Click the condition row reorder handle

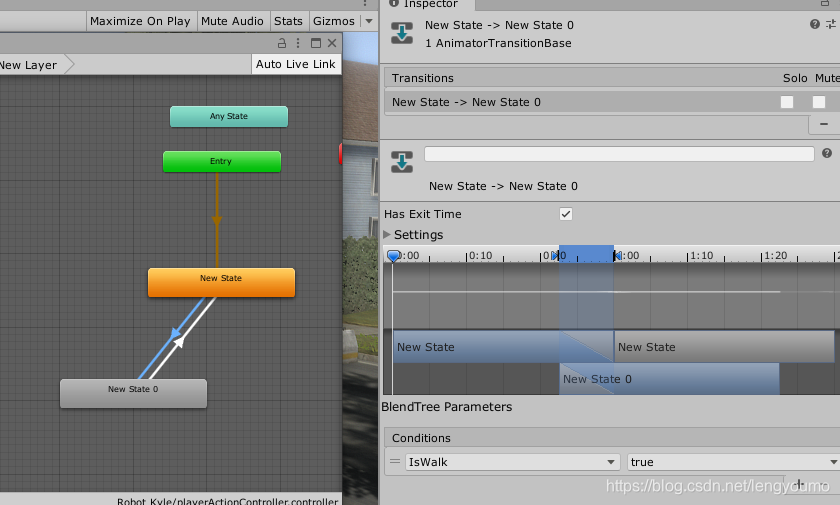point(395,462)
